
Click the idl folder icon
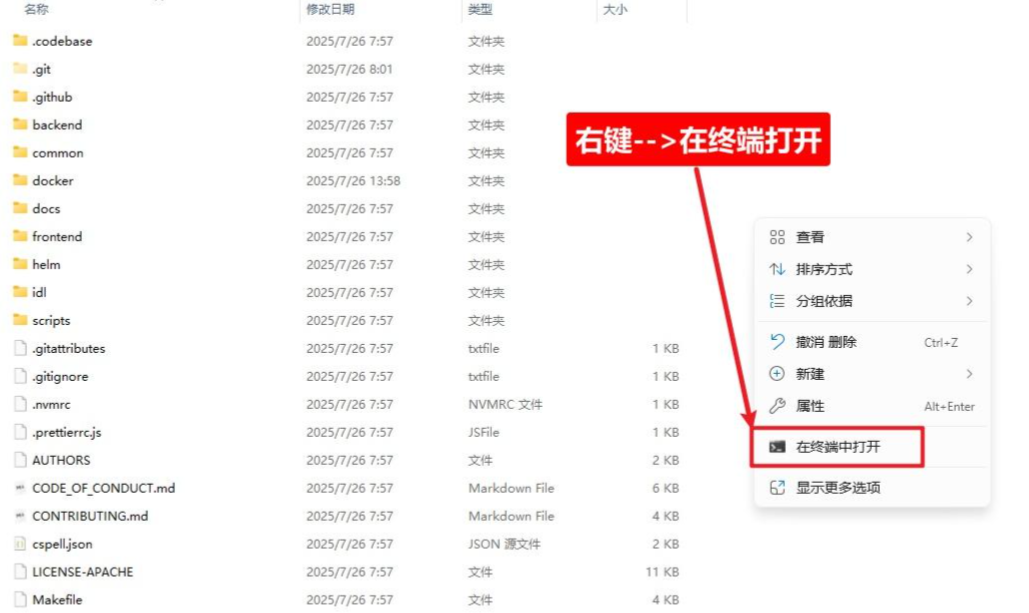tap(20, 292)
